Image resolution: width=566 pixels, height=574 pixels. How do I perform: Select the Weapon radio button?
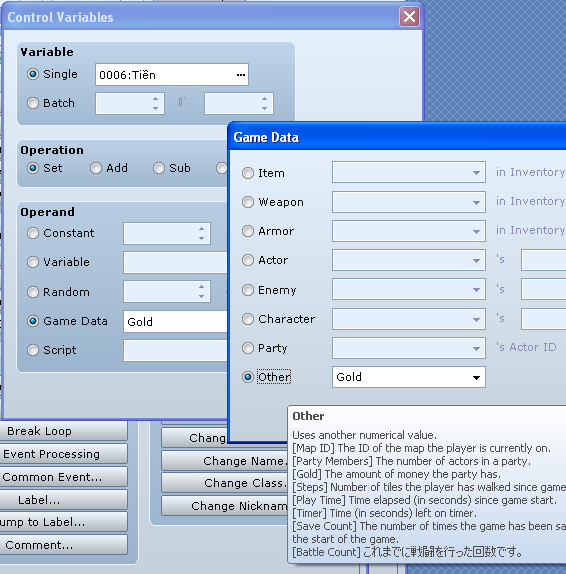pos(248,202)
